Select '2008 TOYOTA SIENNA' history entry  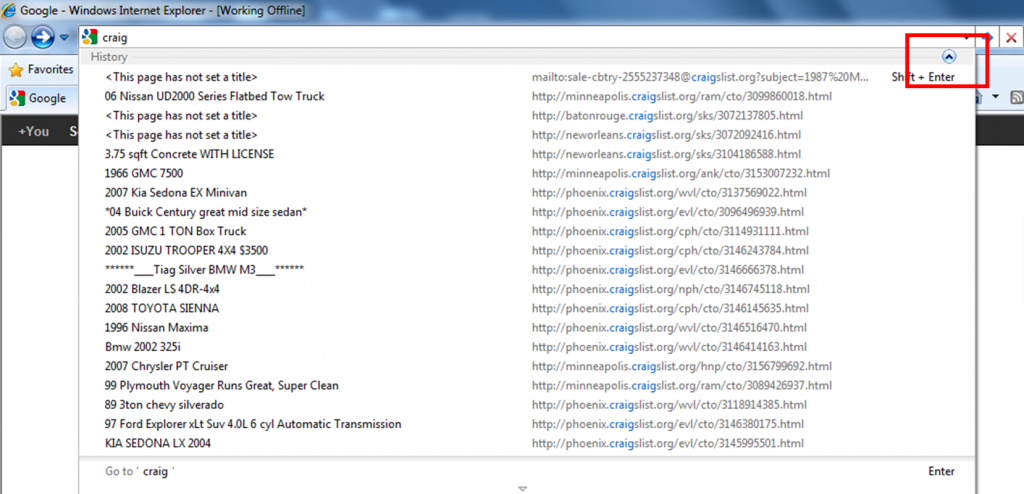[x=526, y=308]
